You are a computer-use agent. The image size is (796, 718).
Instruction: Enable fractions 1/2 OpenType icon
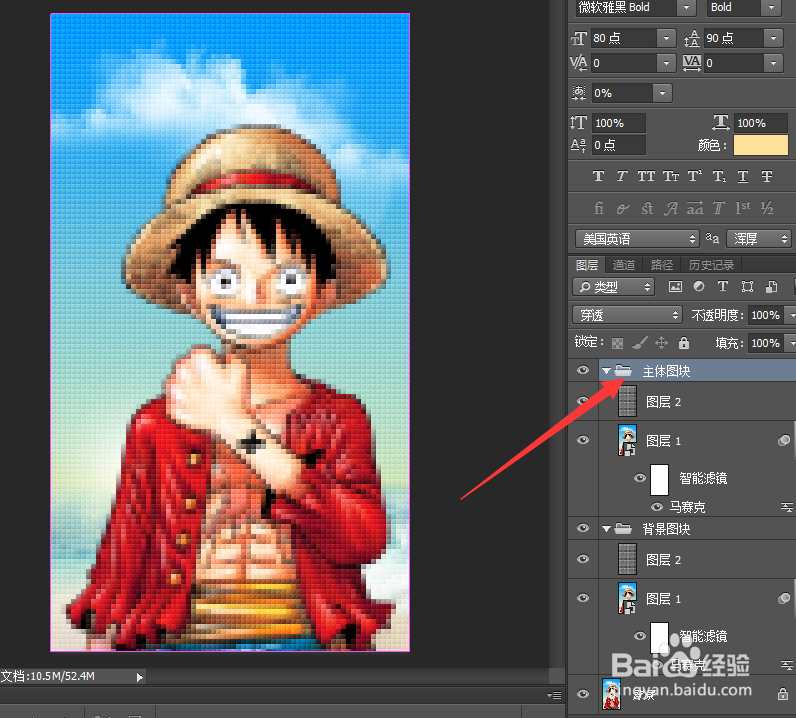pyautogui.click(x=767, y=208)
